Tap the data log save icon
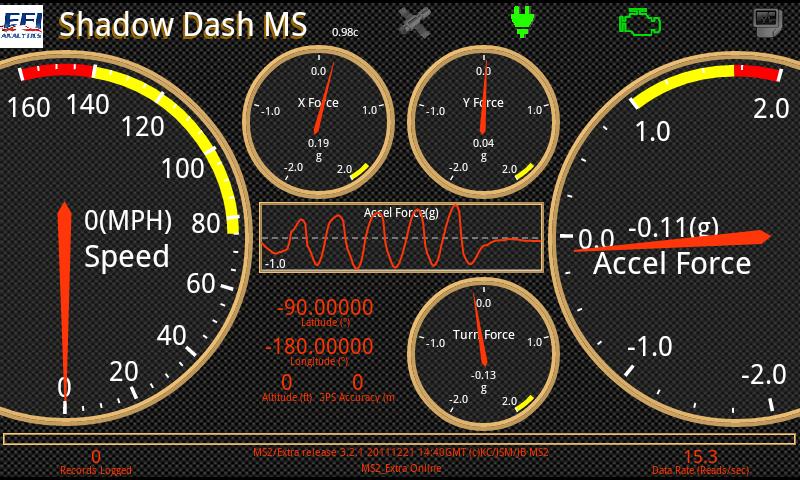Viewport: 800px width, 480px height. [768, 23]
